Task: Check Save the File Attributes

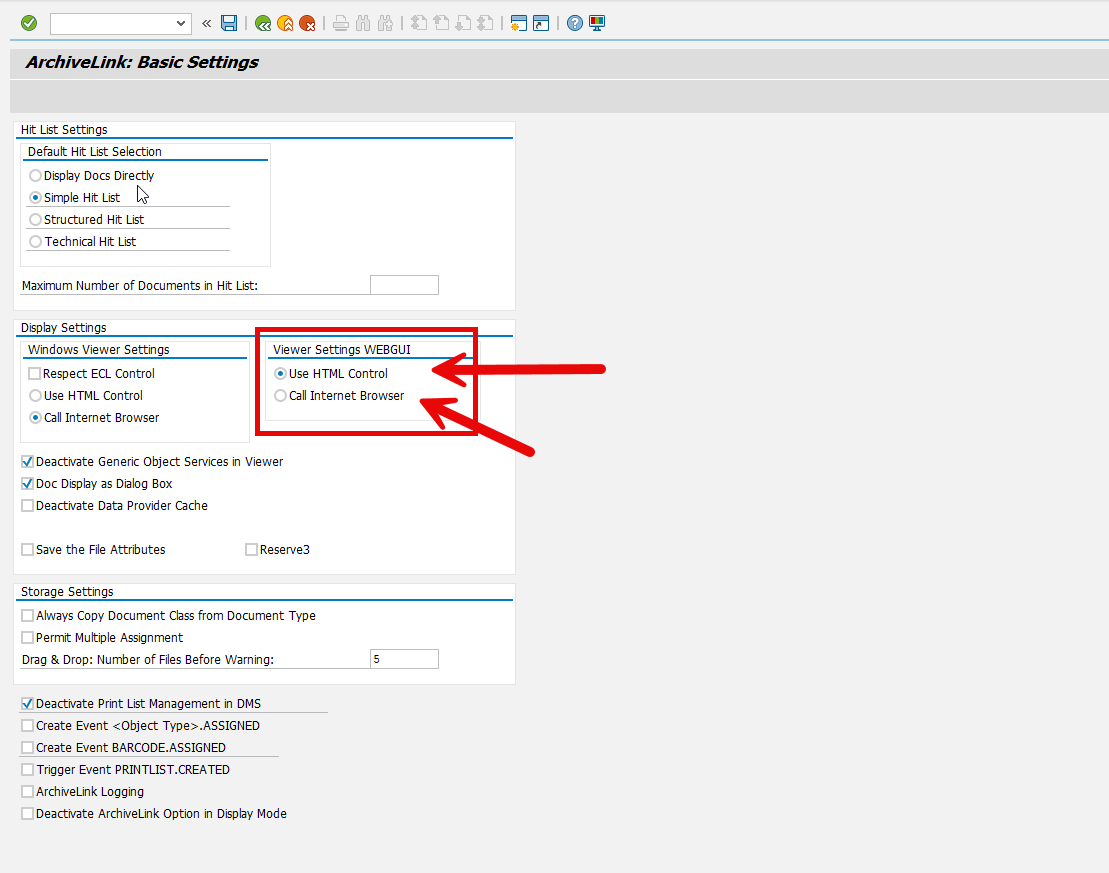Action: [28, 549]
